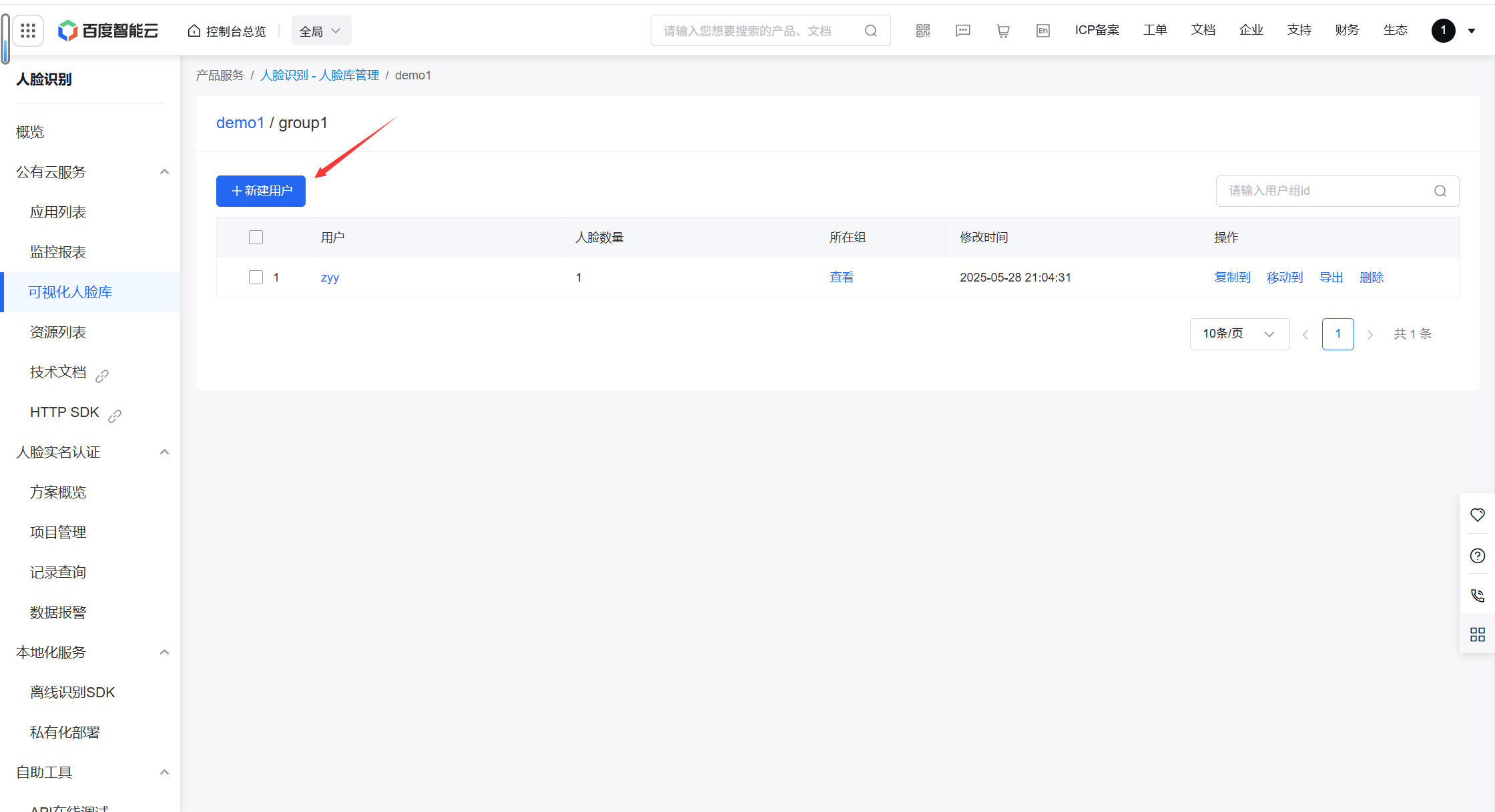Open the nine-dot product grid menu
This screenshot has height=812, width=1495.
click(x=28, y=31)
